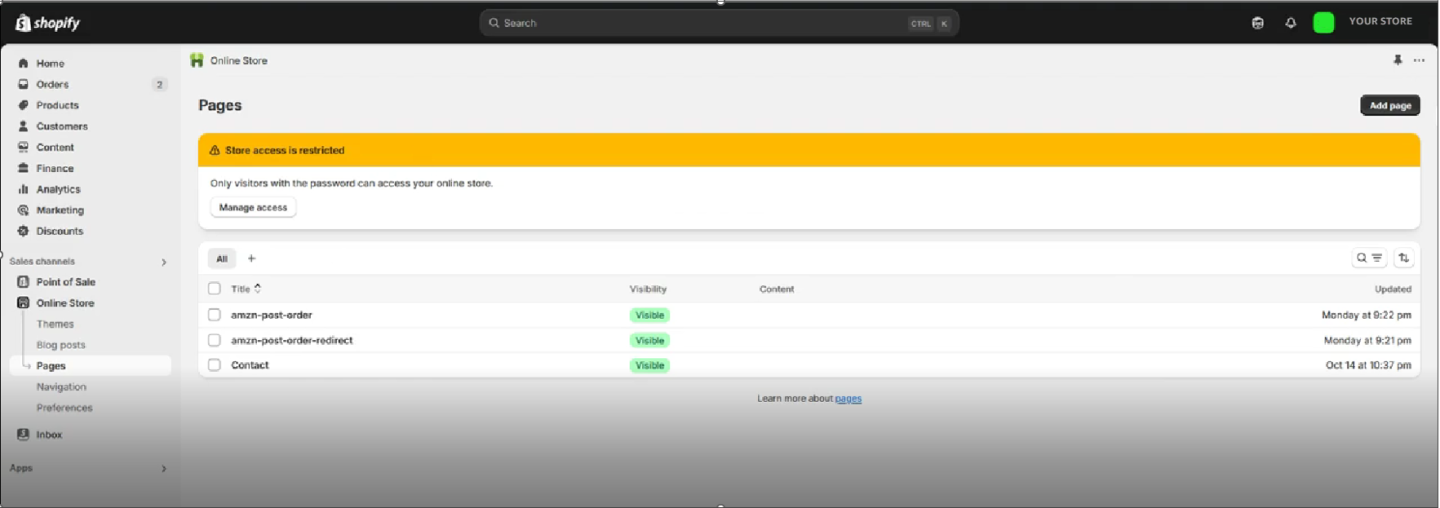Viewport: 1440px width, 508px height.
Task: Expand the Apps section
Action: click(164, 468)
